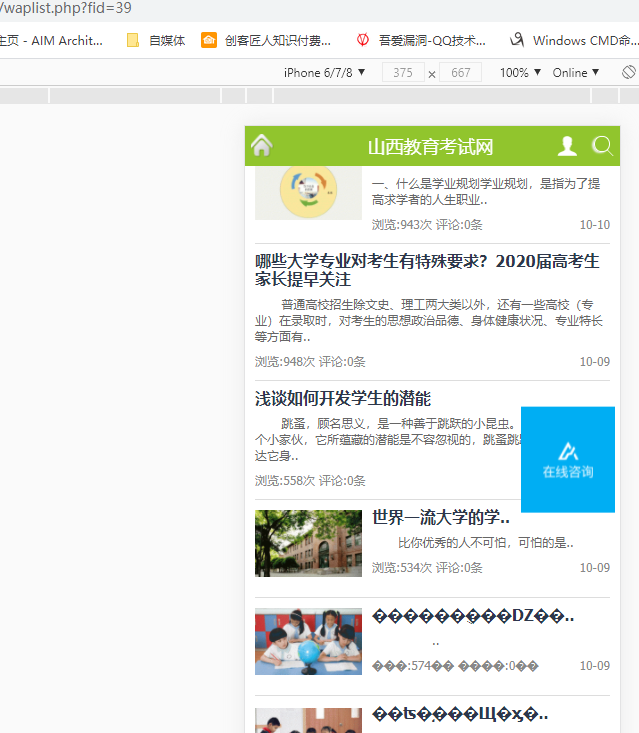Screen dimensions: 639x733
Task: Click the search magnifier icon
Action: tap(602, 146)
